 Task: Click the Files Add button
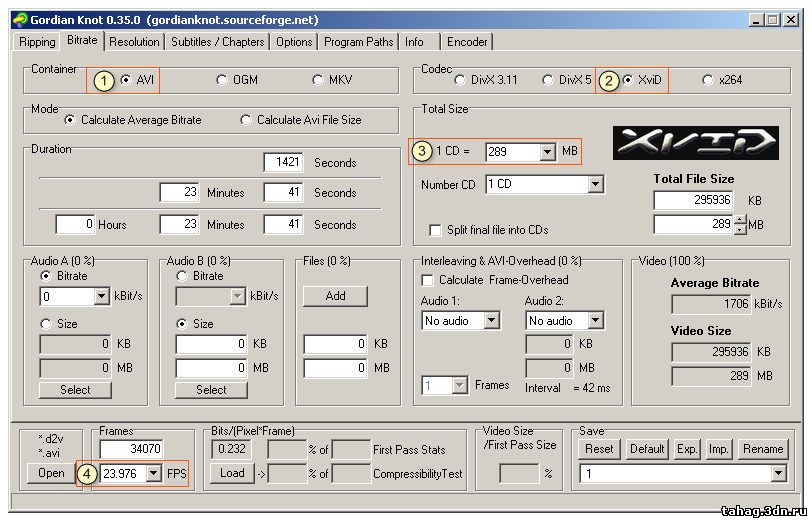(x=335, y=296)
